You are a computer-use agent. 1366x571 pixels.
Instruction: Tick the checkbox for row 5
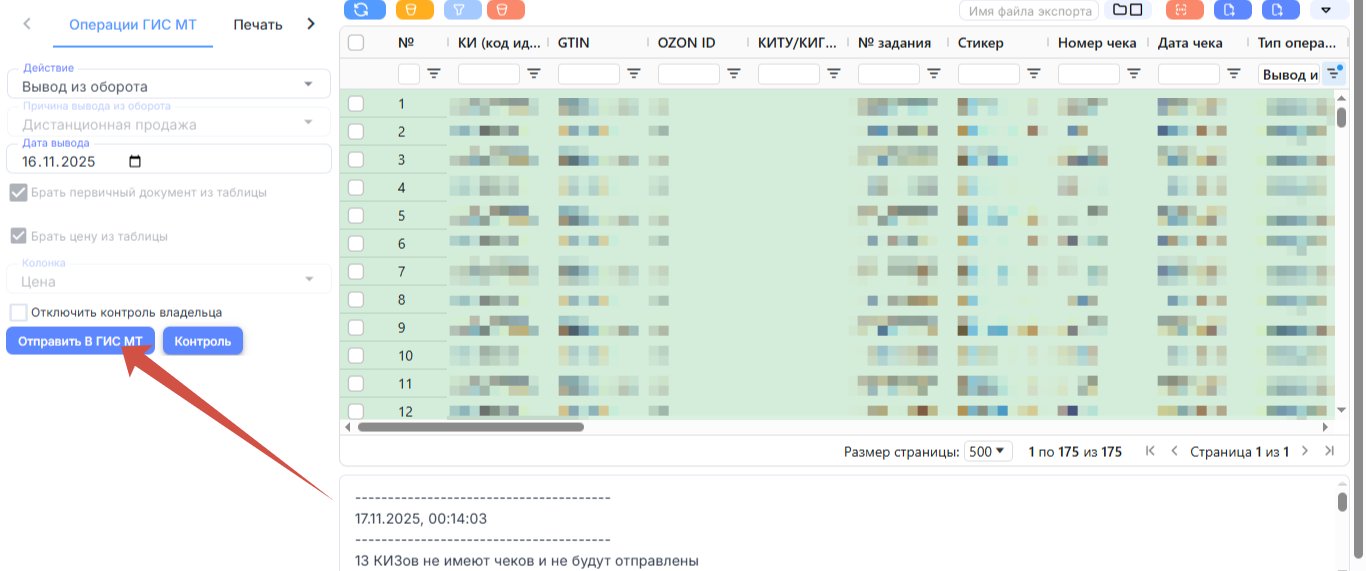[x=355, y=215]
